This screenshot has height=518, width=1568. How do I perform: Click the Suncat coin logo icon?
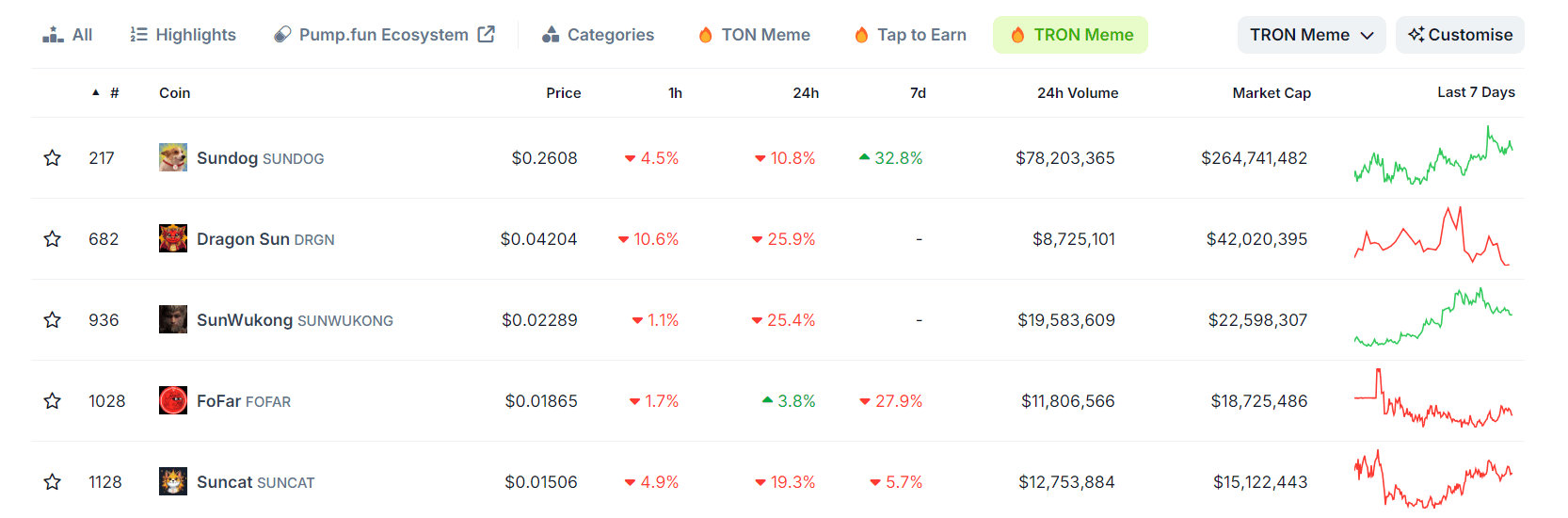(x=173, y=481)
